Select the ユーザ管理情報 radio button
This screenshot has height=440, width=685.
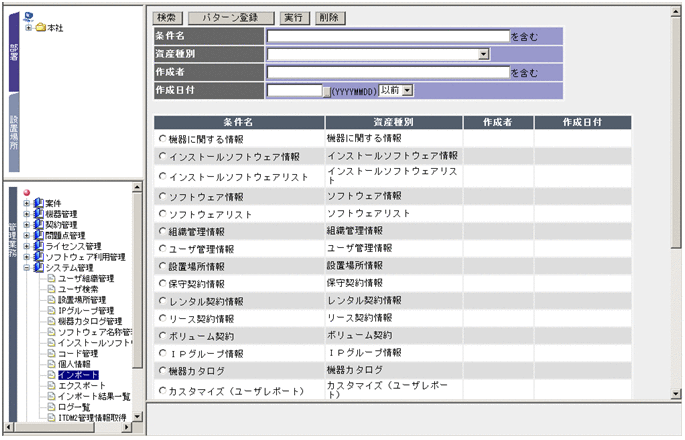pyautogui.click(x=163, y=249)
